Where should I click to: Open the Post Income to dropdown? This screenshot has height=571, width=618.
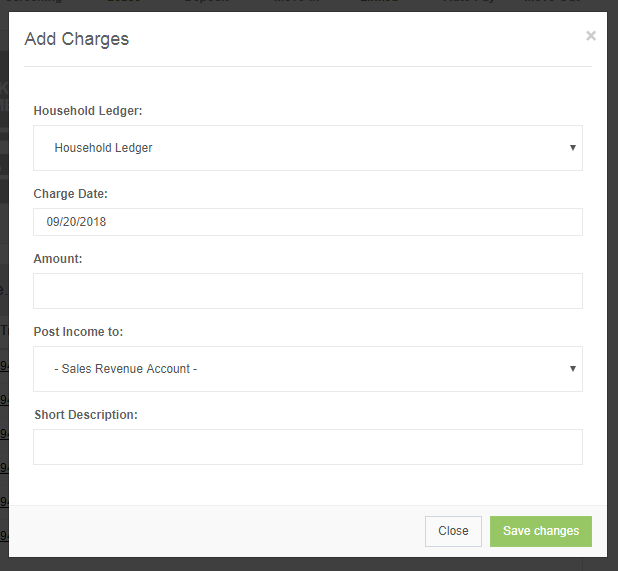(x=308, y=369)
